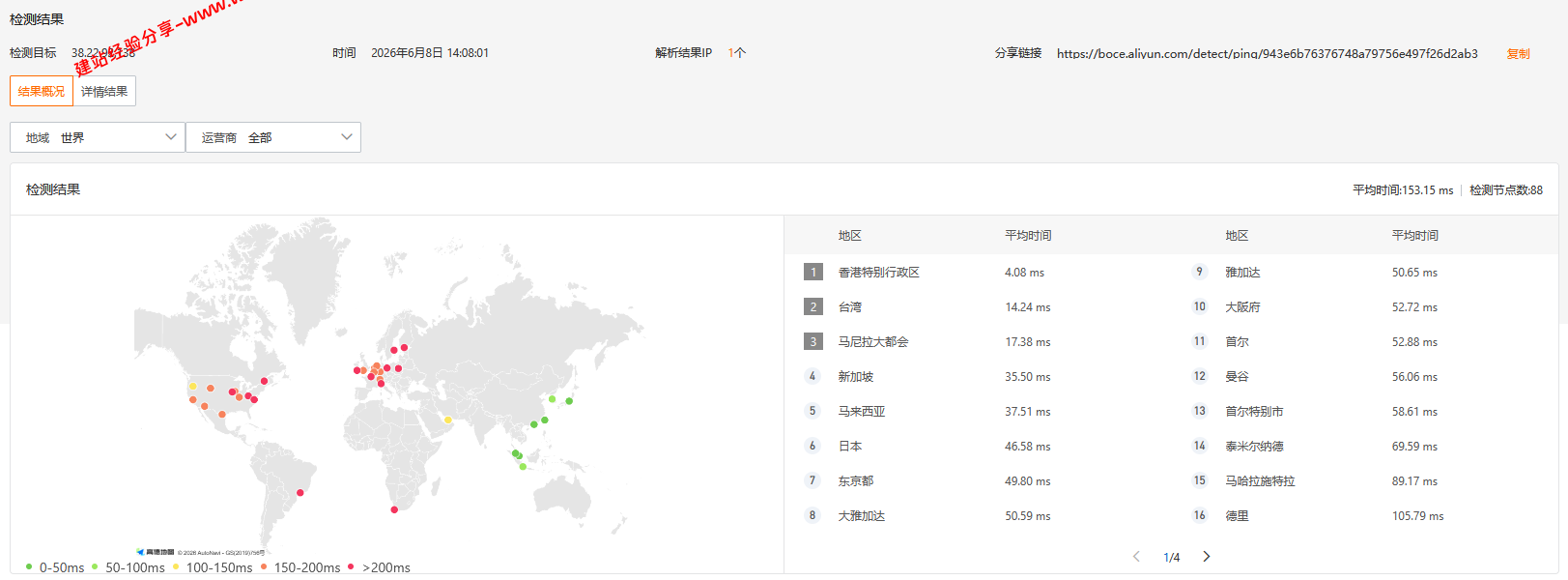Click the 50-100ms legend entry
The width and height of the screenshot is (1568, 580).
[128, 567]
